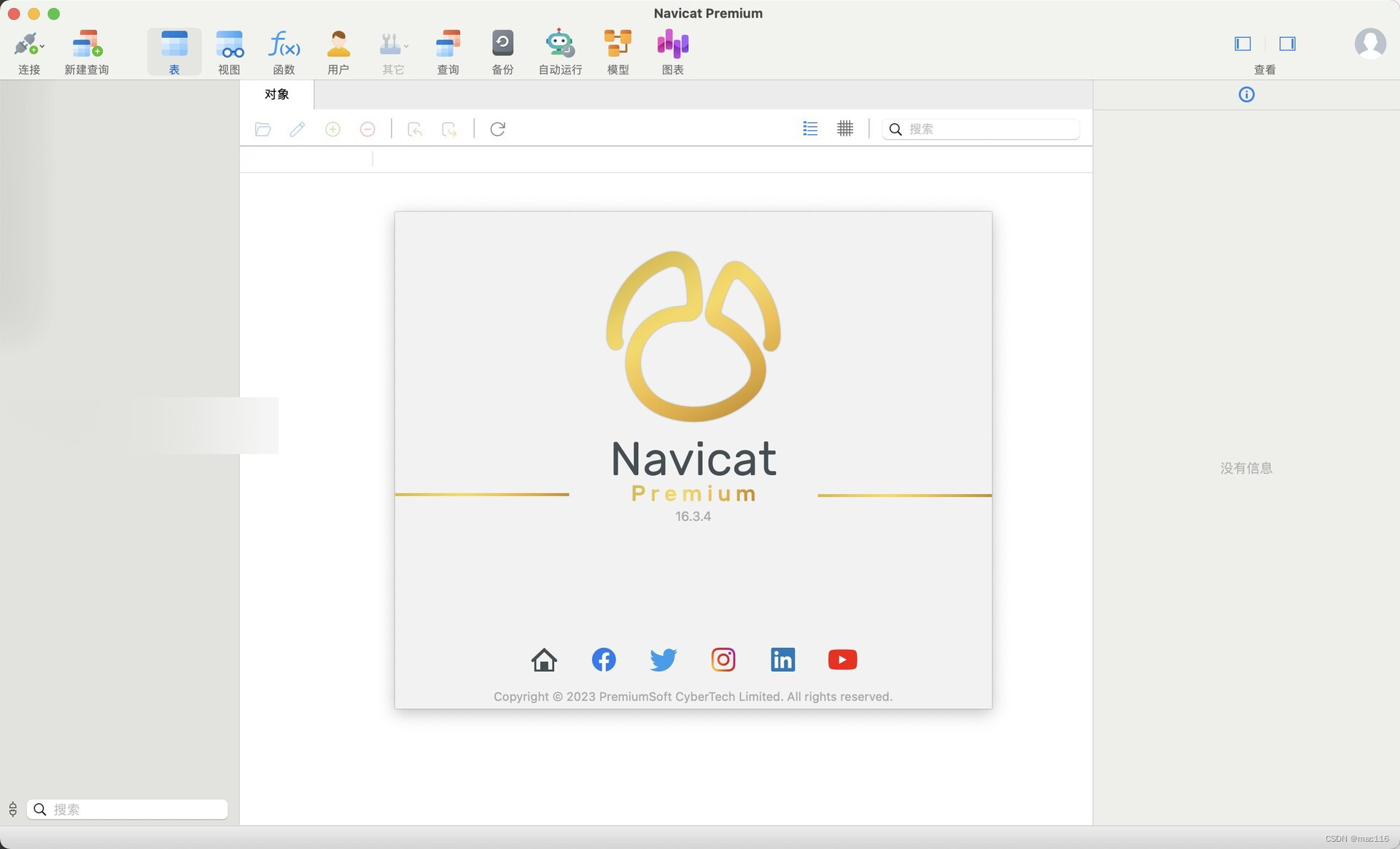Click the open table folder icon
This screenshot has height=849, width=1400.
pyautogui.click(x=263, y=129)
